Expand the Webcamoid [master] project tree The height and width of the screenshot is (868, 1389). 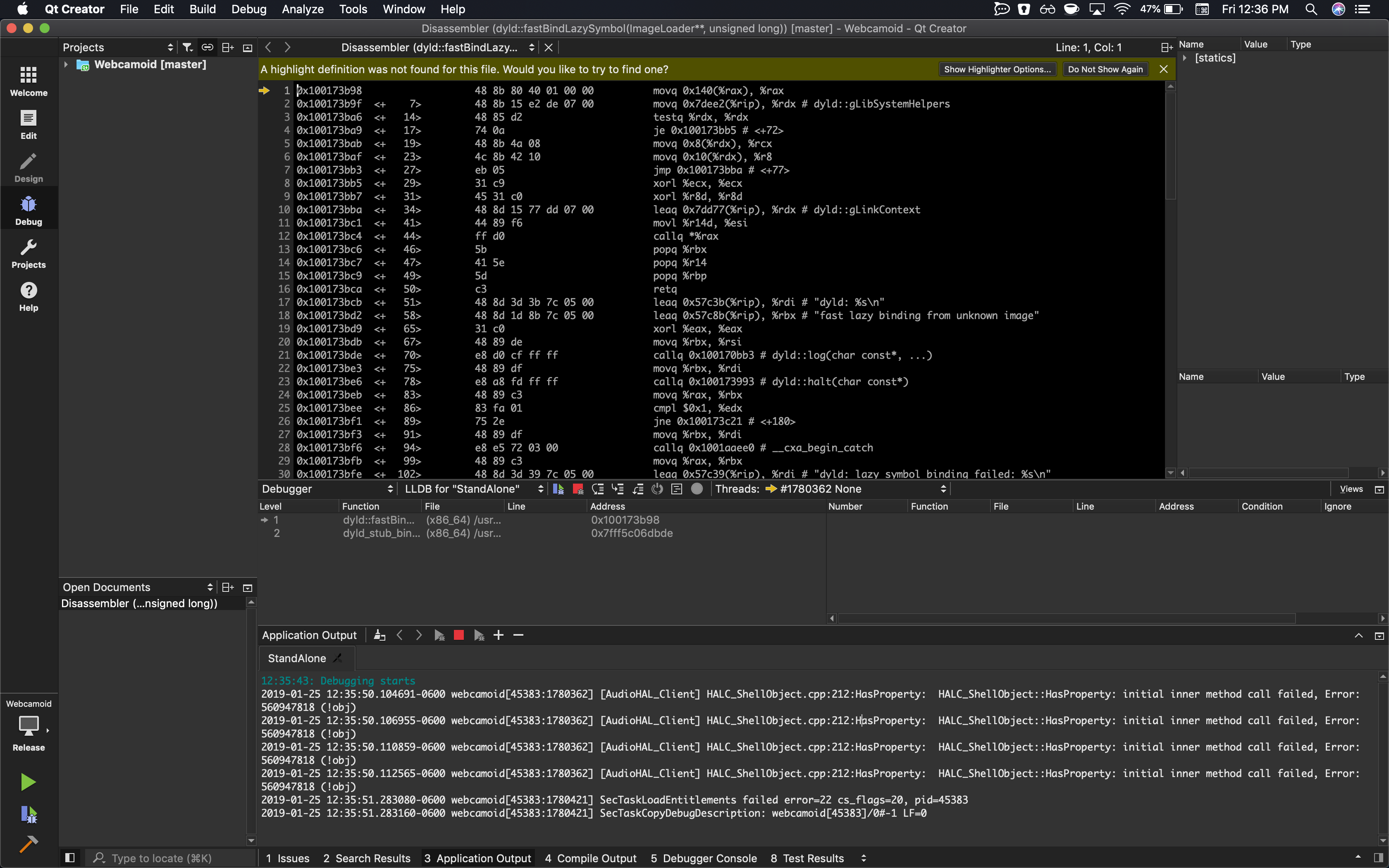click(x=66, y=64)
